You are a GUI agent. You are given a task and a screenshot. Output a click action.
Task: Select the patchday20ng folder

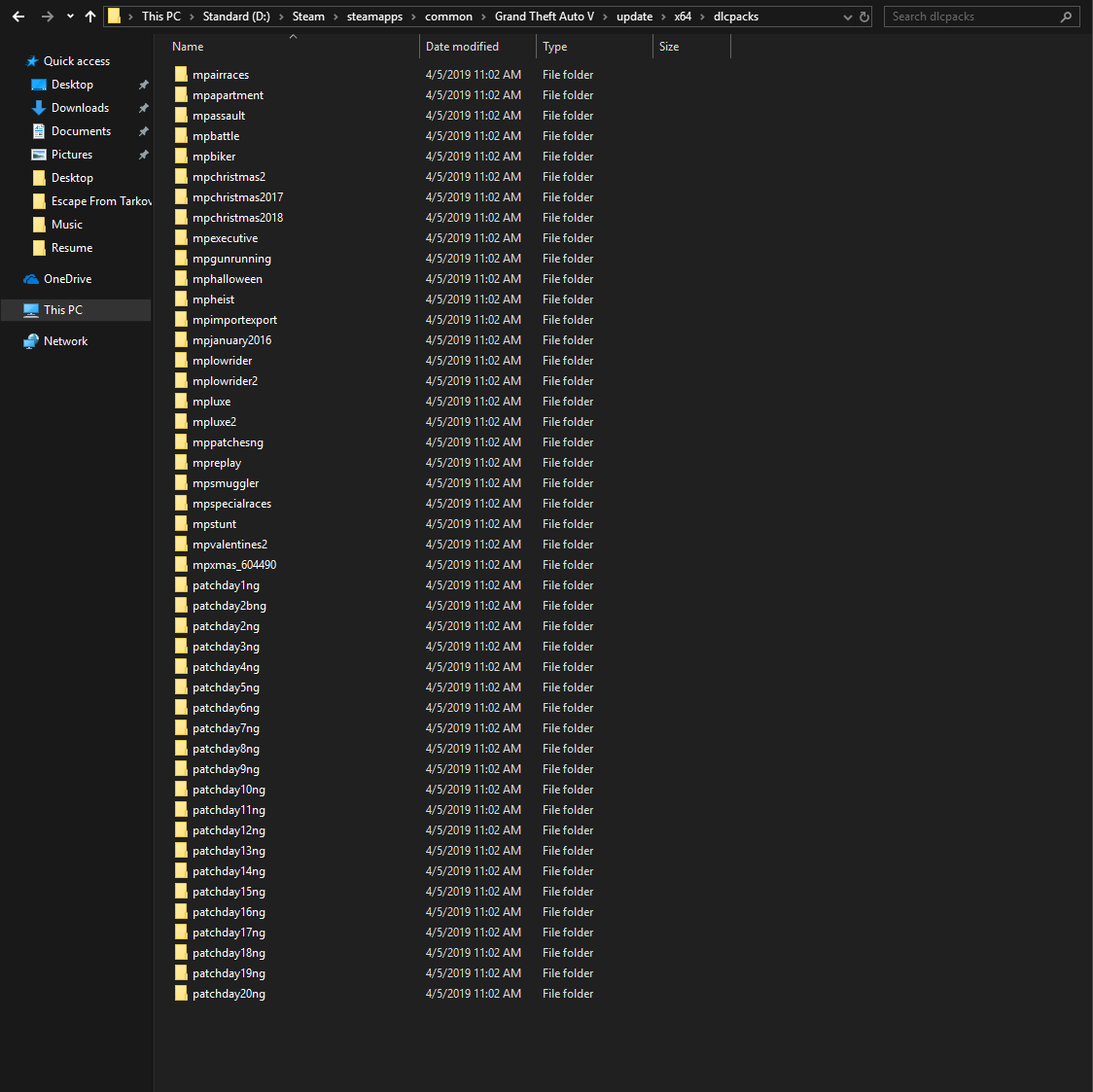pos(229,994)
